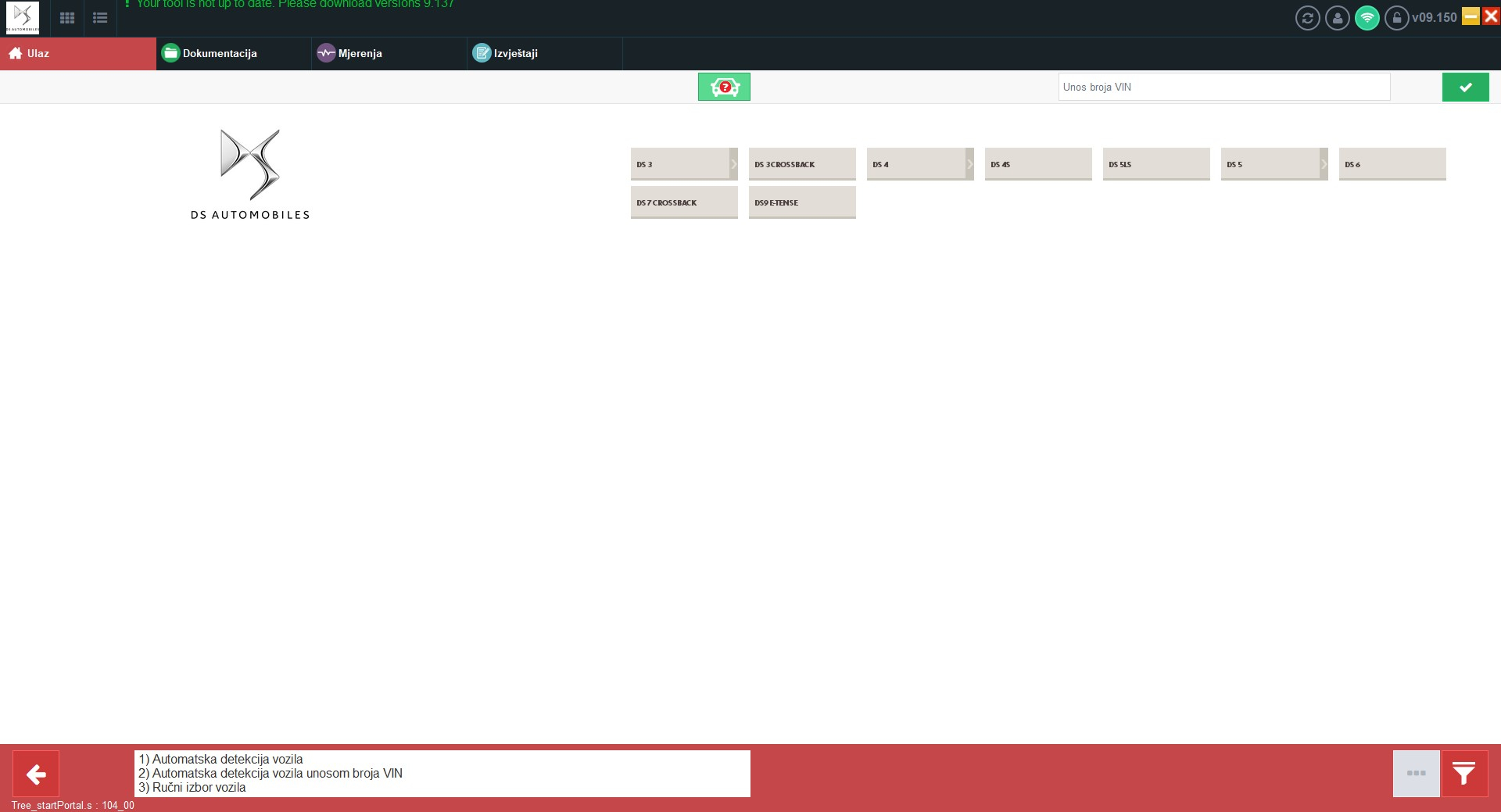The width and height of the screenshot is (1501, 812).
Task: Minimize the application window
Action: click(x=1471, y=16)
